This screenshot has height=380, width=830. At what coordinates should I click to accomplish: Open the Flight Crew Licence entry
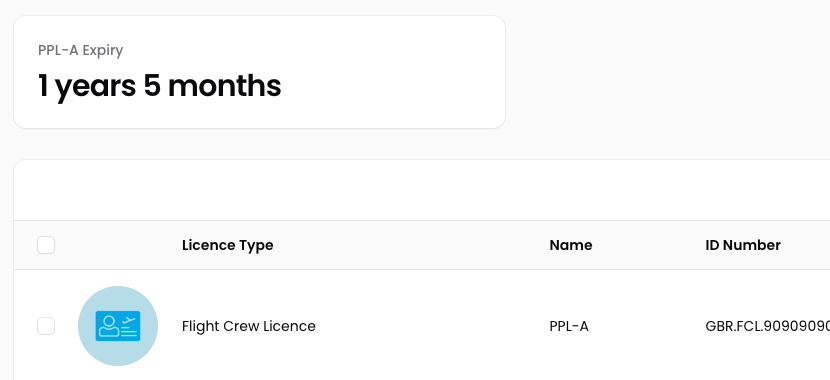coord(249,326)
